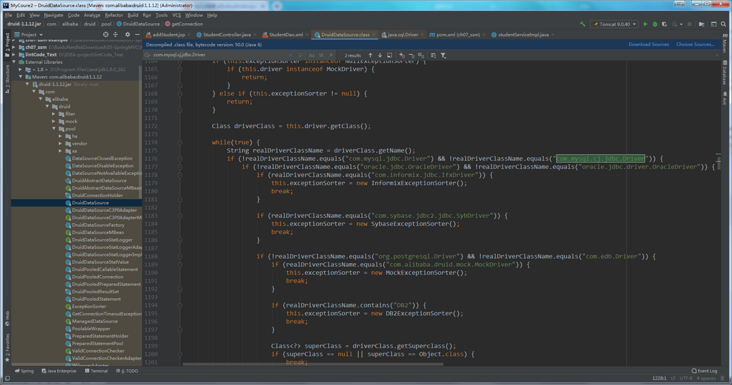The height and width of the screenshot is (385, 732).
Task: Jump to previous search occurrence arrow
Action: point(370,55)
